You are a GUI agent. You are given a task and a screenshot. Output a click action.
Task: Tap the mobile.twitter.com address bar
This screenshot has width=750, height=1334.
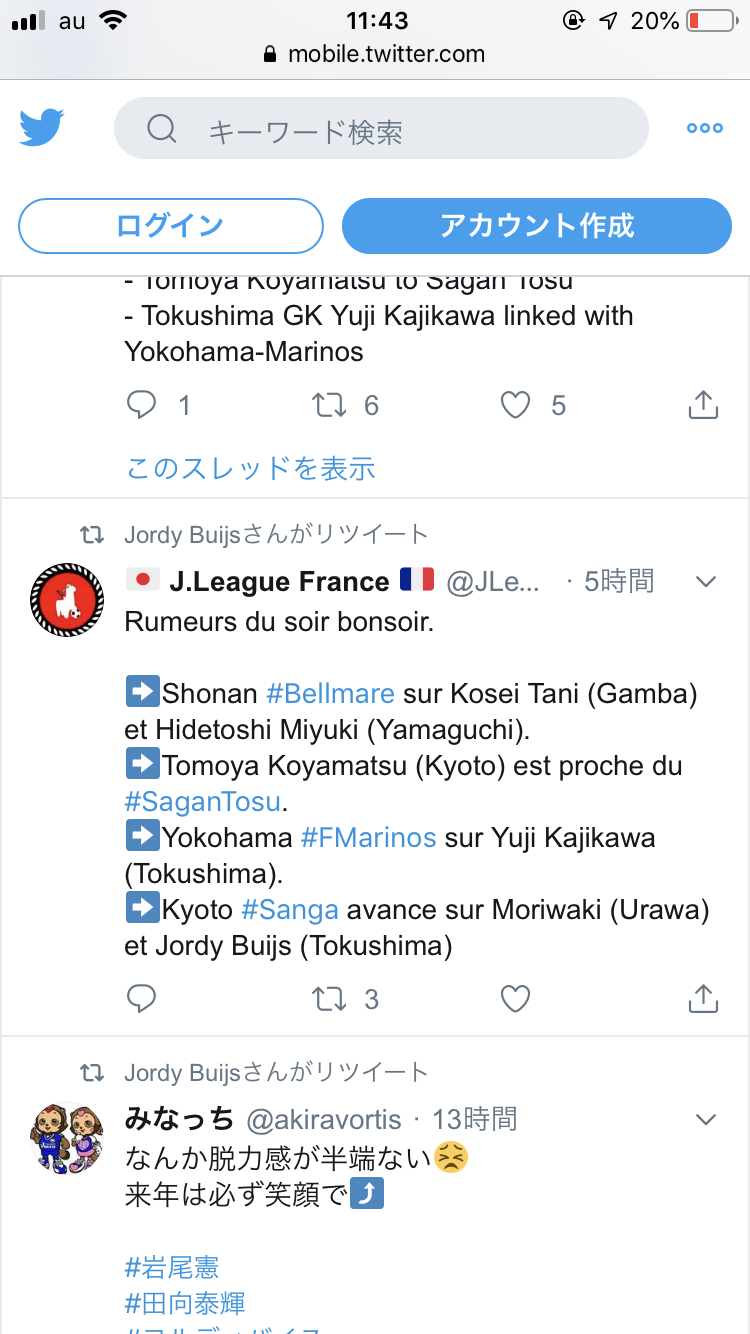coord(375,54)
